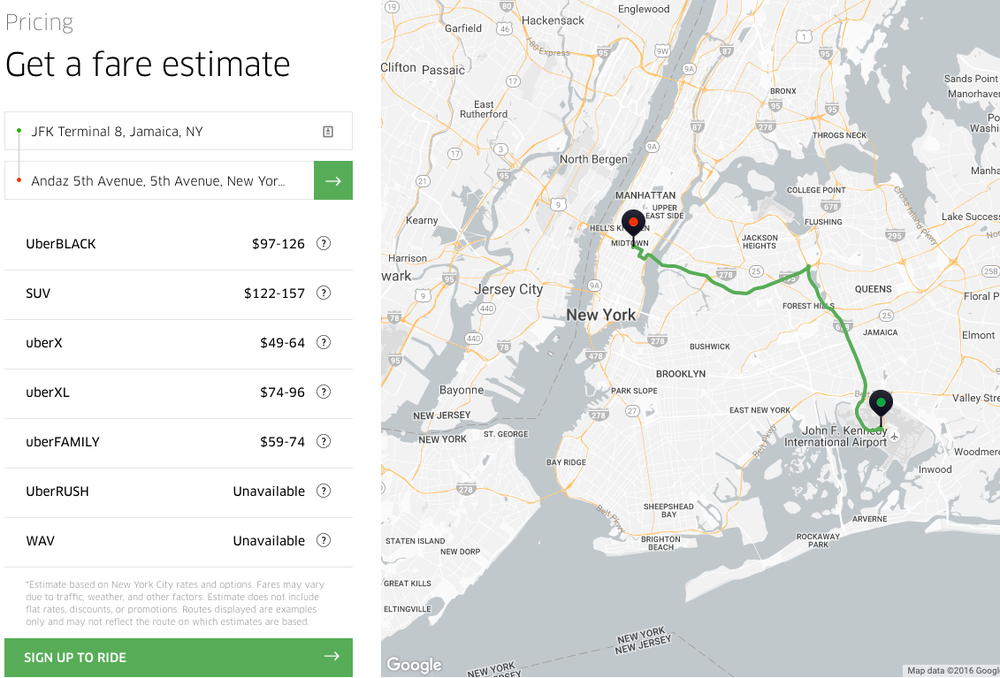Check why UberRUSH is unavailable

(323, 490)
